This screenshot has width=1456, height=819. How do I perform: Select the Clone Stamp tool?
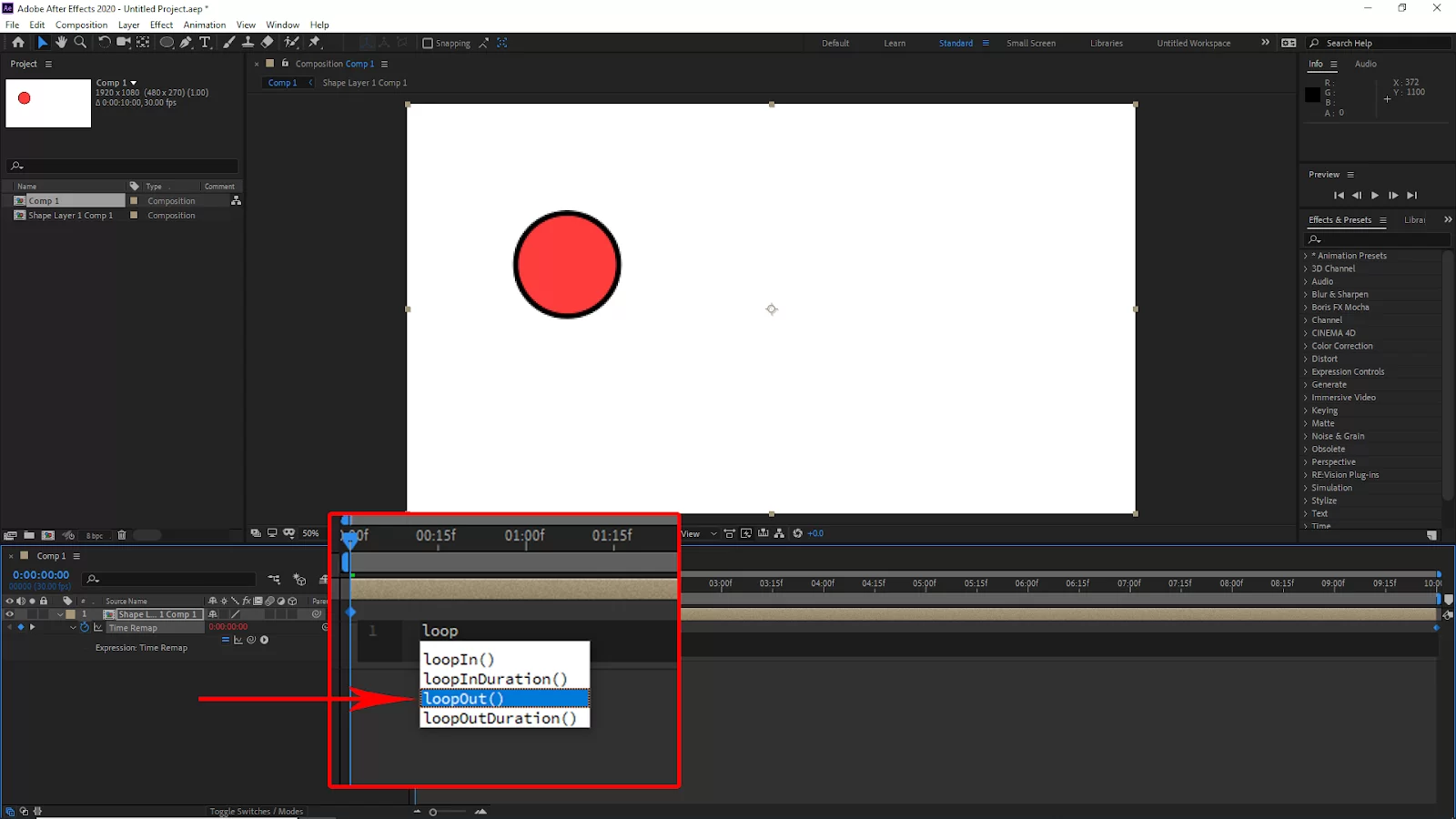click(248, 43)
